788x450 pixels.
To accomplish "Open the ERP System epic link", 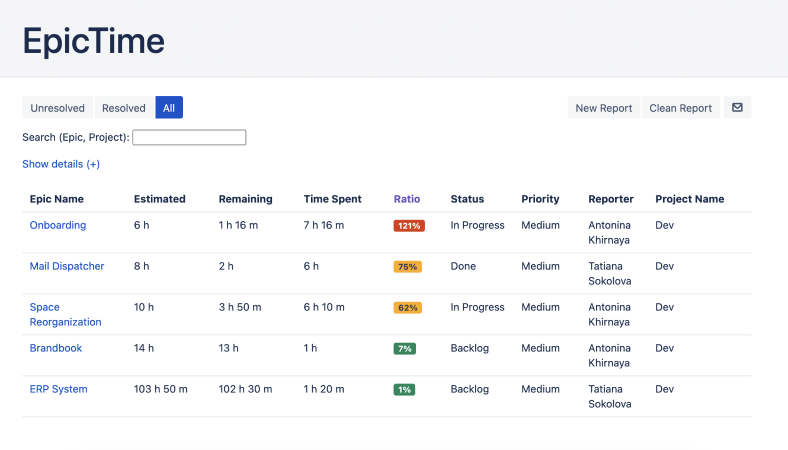I will pyautogui.click(x=58, y=389).
